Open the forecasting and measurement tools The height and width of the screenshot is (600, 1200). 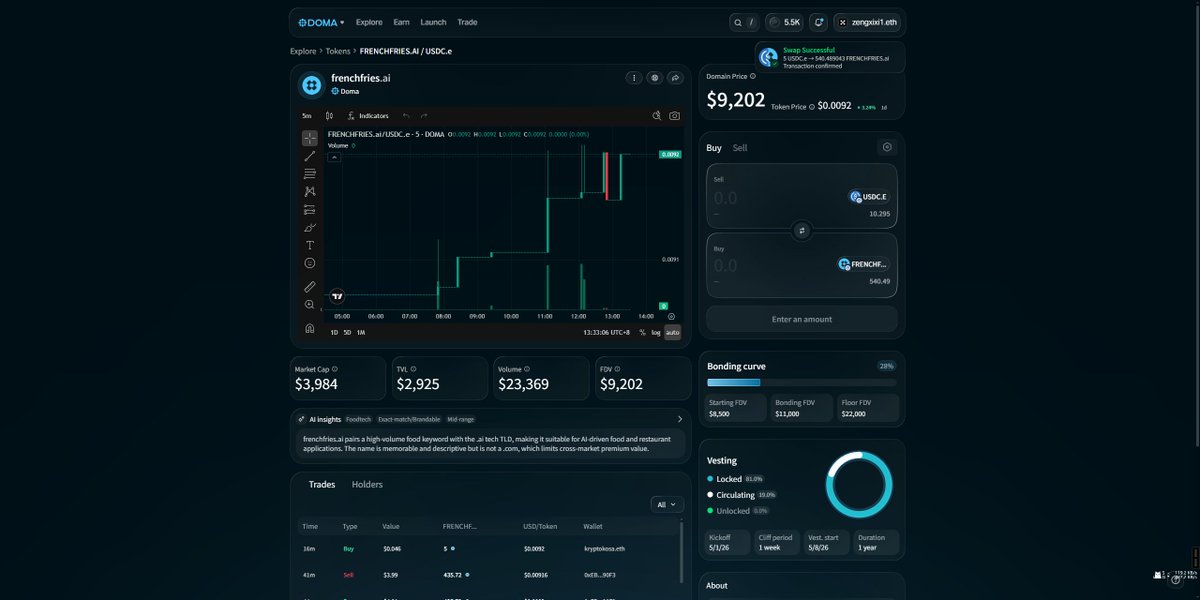point(310,209)
